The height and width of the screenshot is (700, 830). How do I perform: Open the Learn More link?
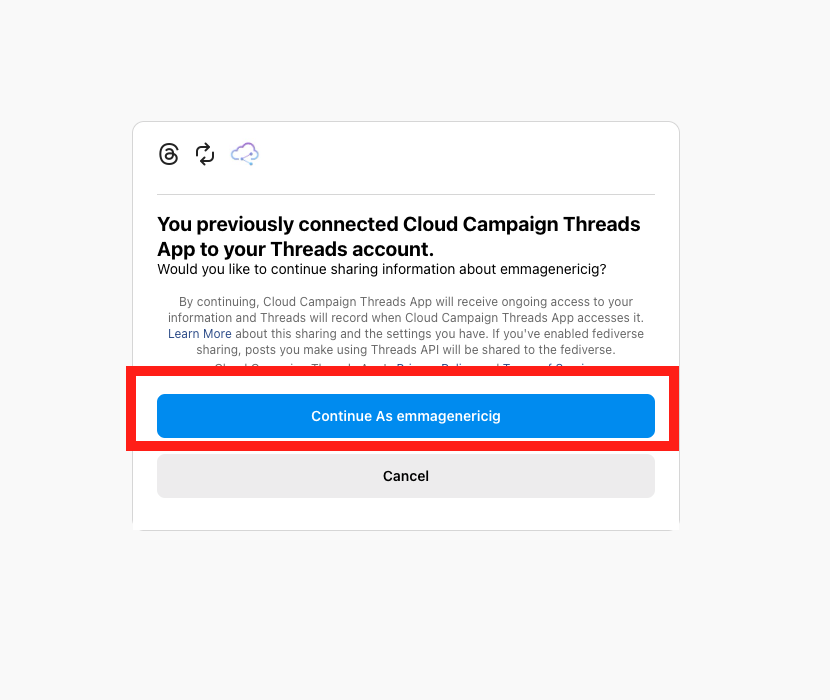pyautogui.click(x=200, y=334)
